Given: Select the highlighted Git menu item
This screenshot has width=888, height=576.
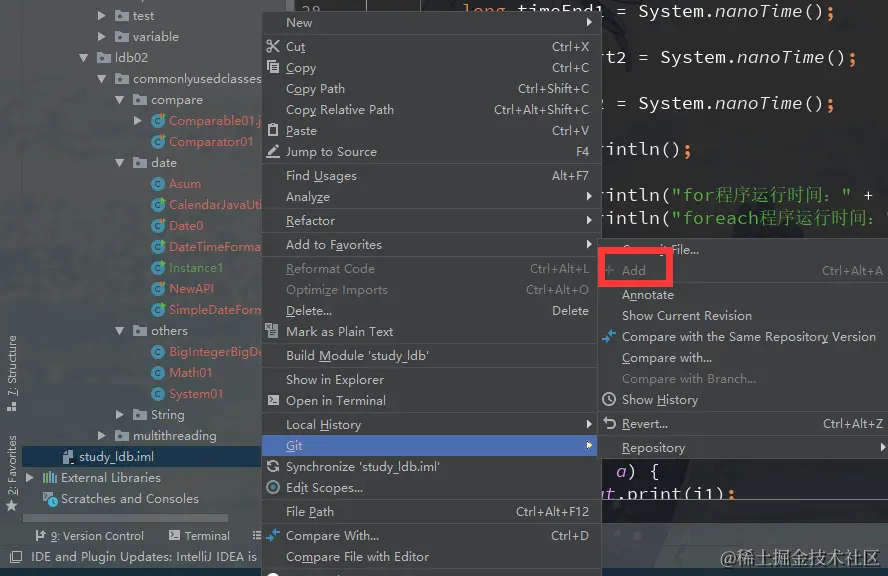Looking at the screenshot, I should tap(430, 445).
